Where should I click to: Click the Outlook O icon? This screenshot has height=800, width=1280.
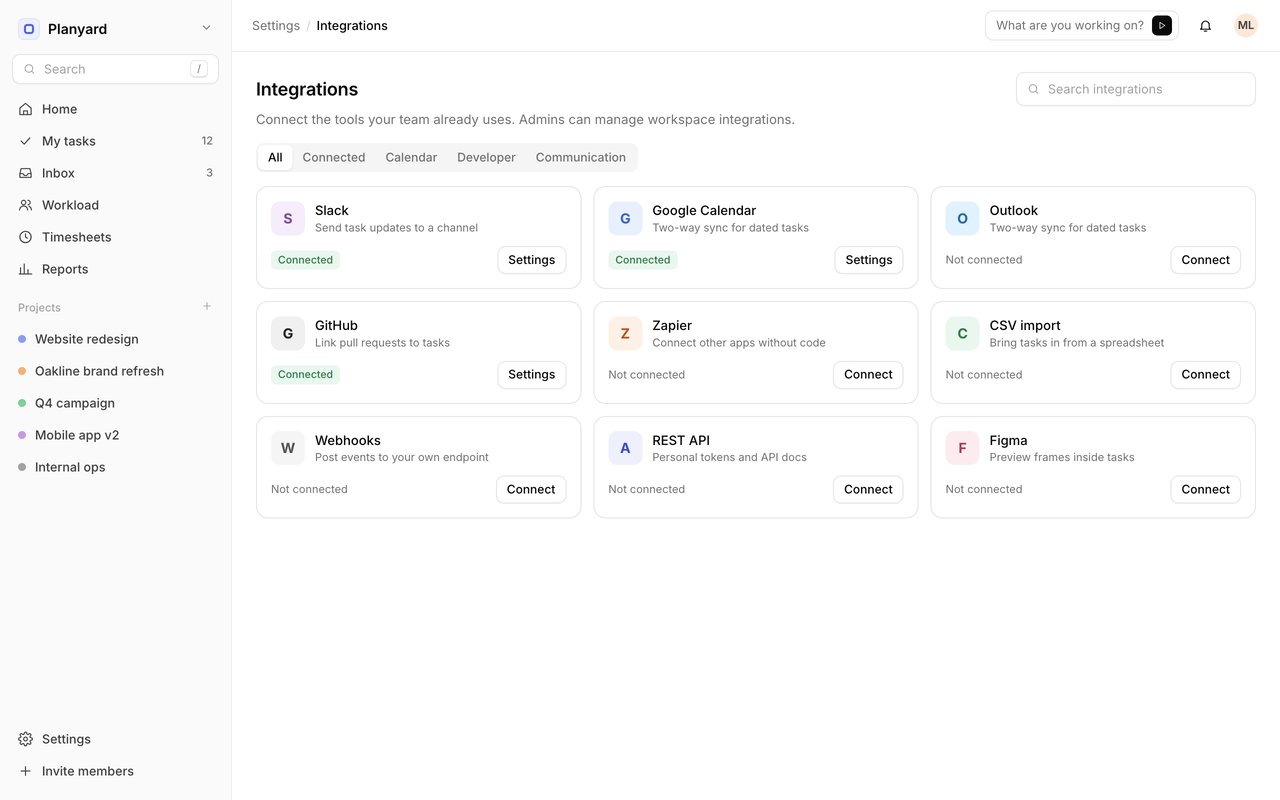tap(962, 218)
